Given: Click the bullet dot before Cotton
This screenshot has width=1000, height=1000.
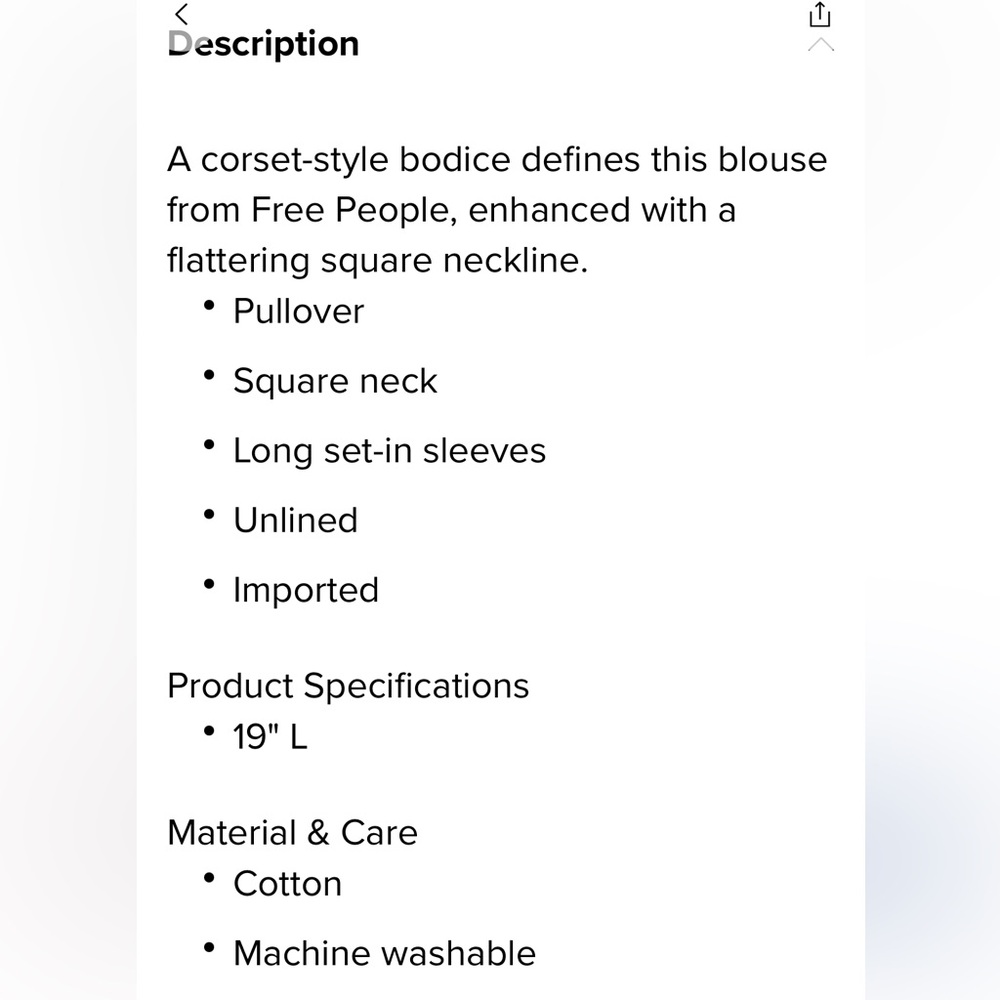Looking at the screenshot, I should [x=209, y=878].
